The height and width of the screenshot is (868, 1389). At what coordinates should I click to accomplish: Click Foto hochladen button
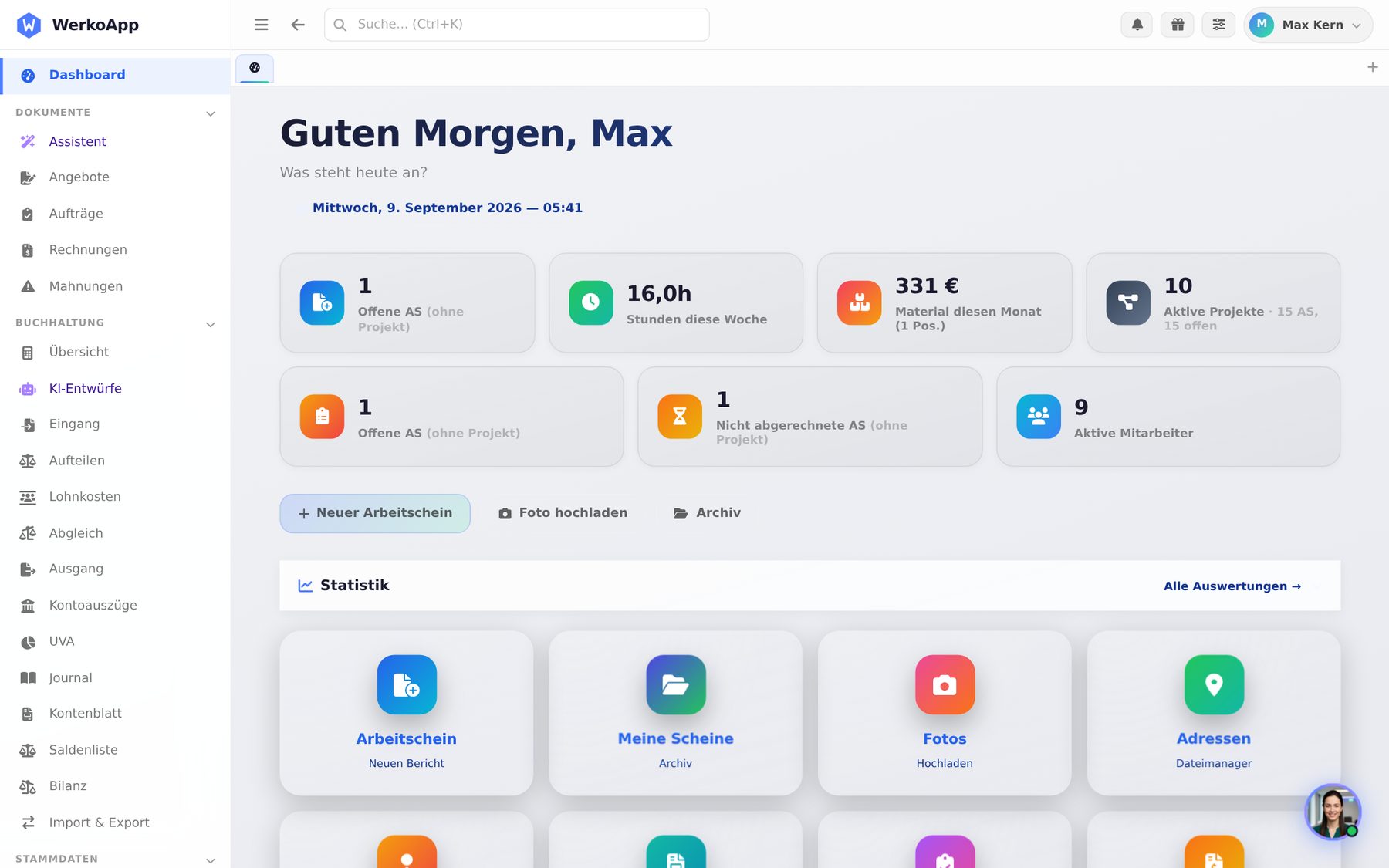pos(563,513)
